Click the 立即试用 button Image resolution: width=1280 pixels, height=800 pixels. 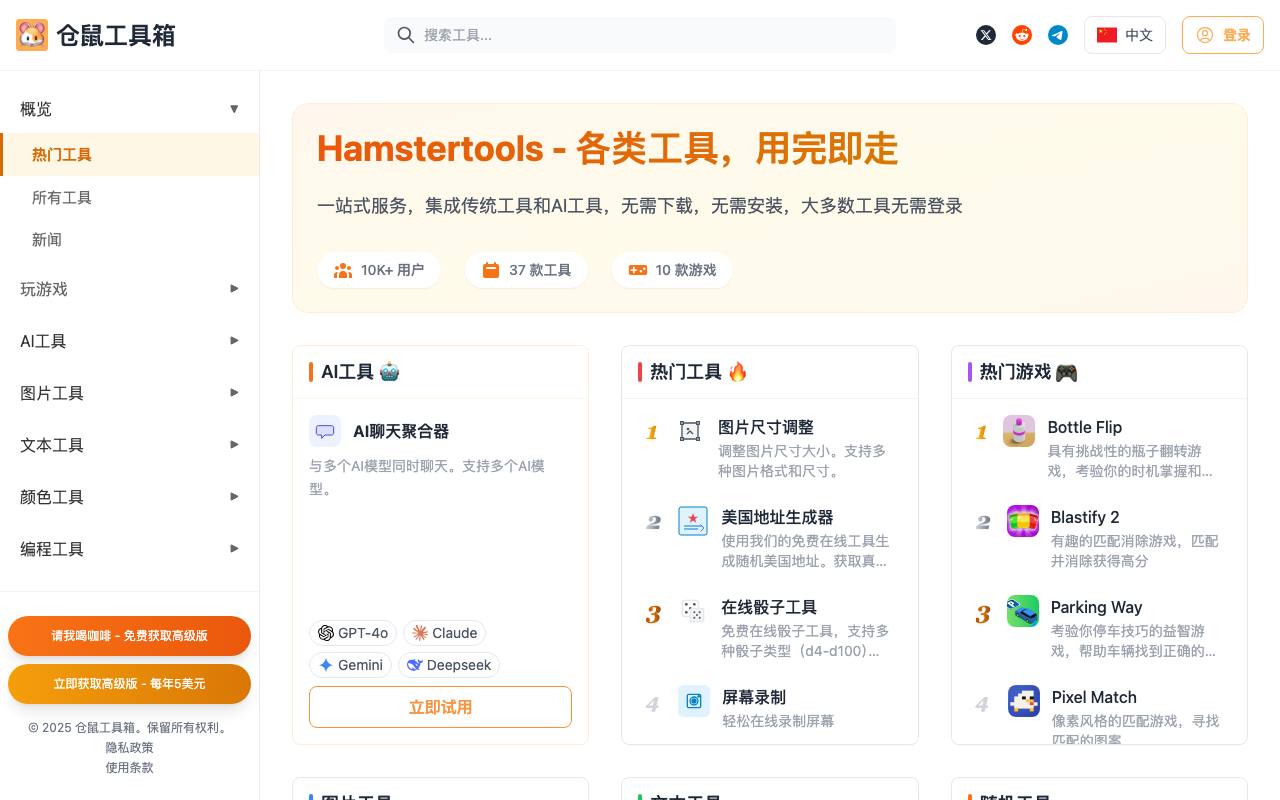(440, 707)
